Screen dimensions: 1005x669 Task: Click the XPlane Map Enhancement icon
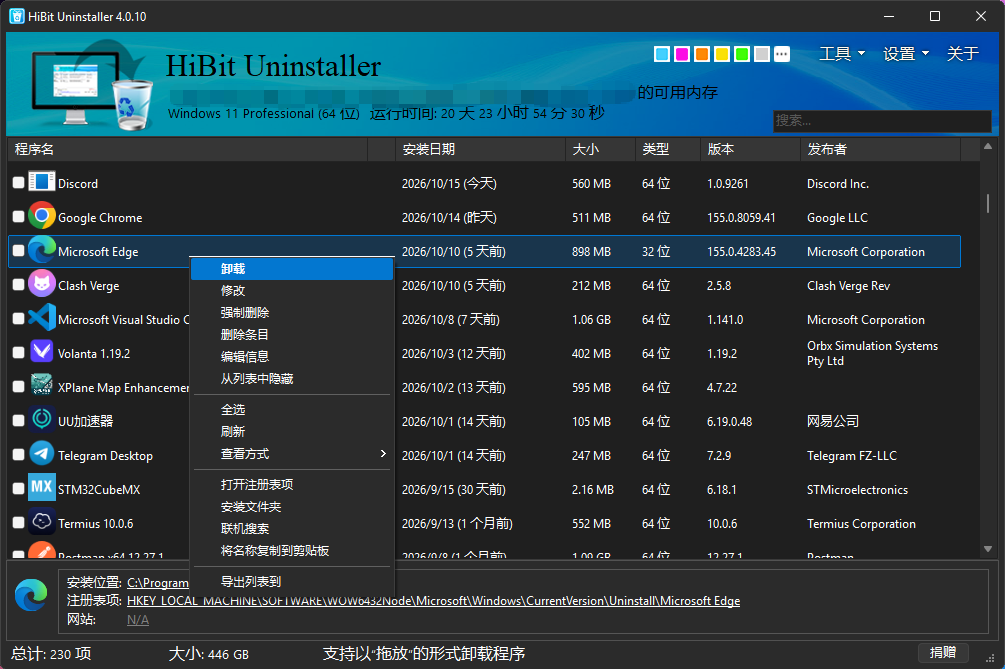click(x=42, y=385)
